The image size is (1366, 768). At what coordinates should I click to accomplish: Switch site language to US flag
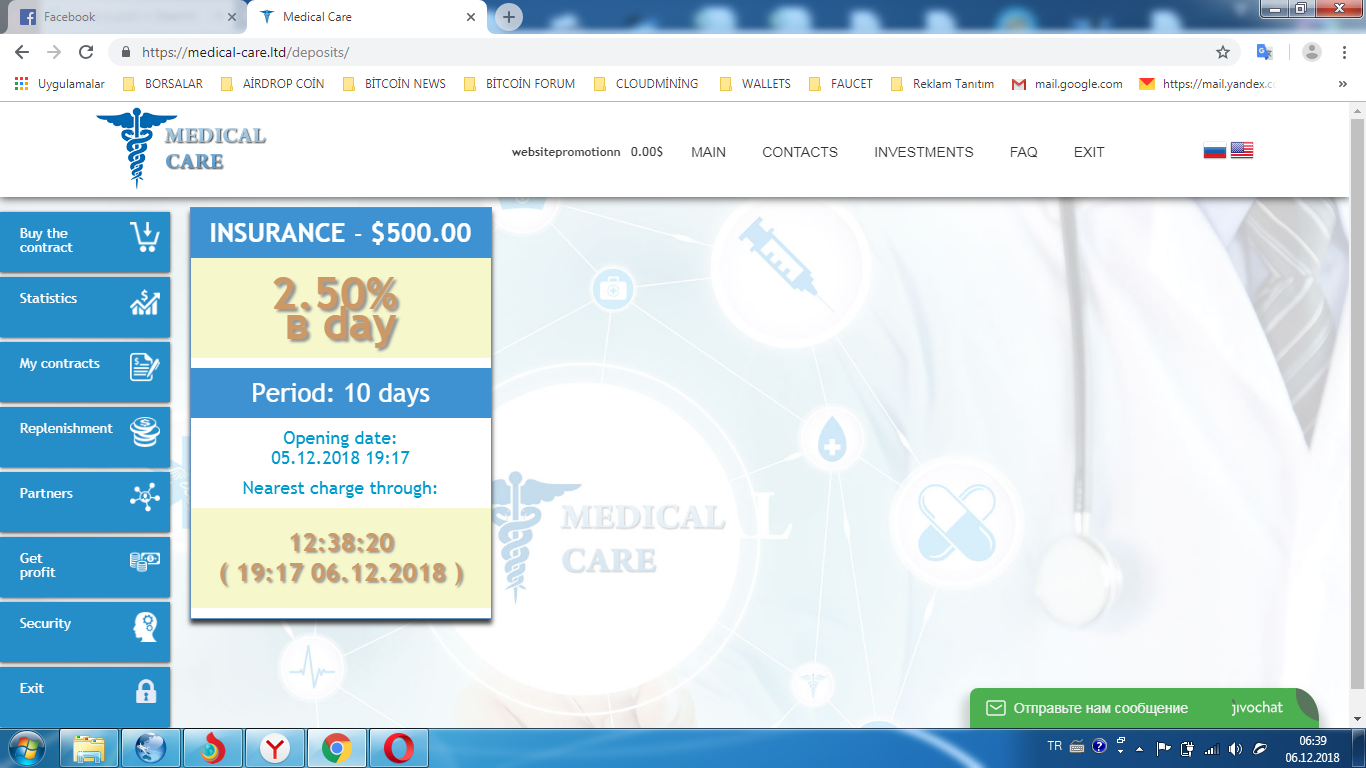click(x=1242, y=151)
